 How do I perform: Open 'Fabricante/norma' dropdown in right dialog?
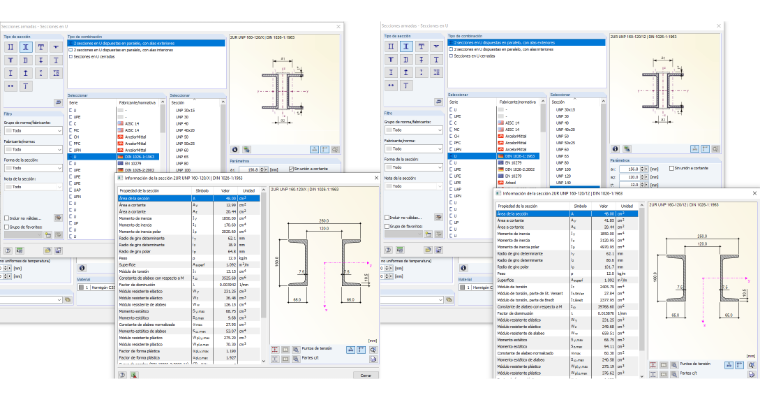point(414,148)
